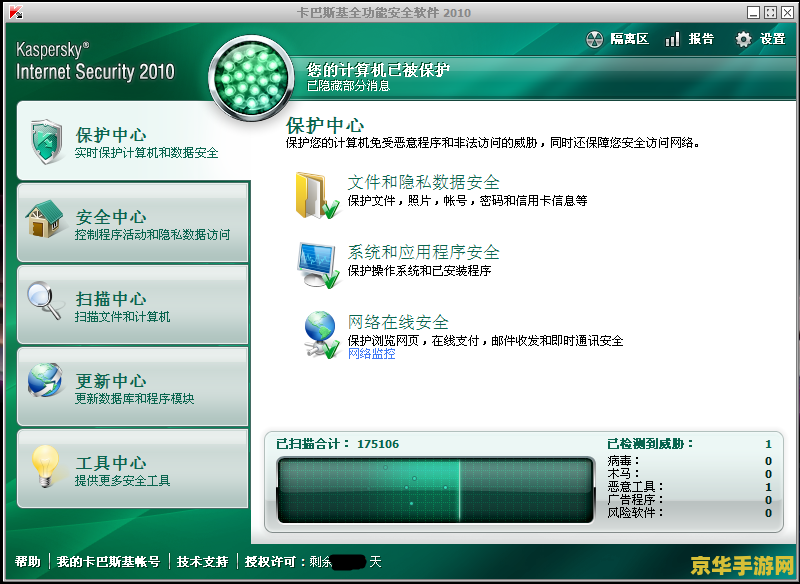
Task: Click the settings (设置) gear icon
Action: coord(743,39)
